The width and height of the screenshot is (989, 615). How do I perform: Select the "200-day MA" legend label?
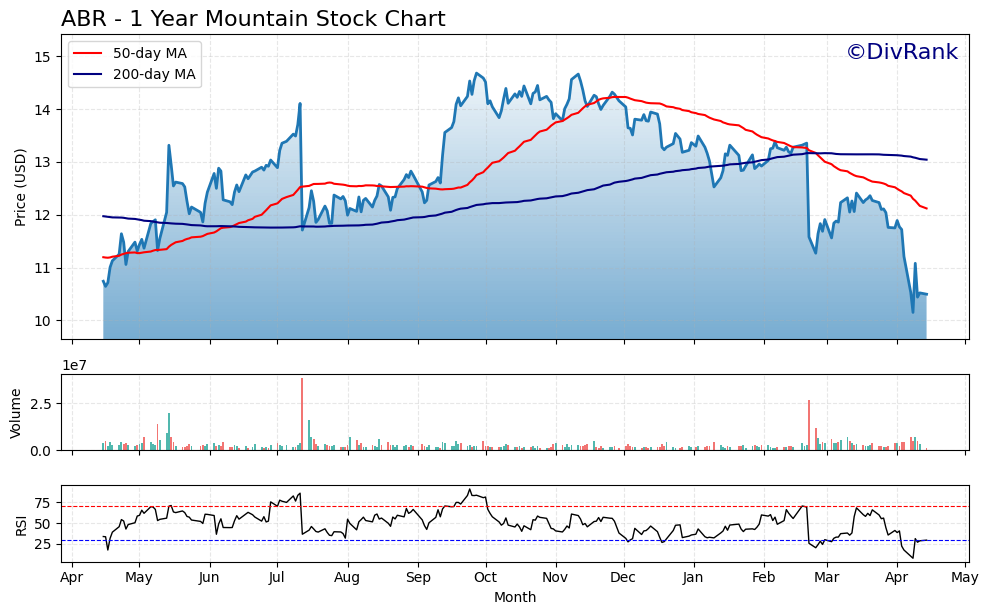click(x=154, y=74)
